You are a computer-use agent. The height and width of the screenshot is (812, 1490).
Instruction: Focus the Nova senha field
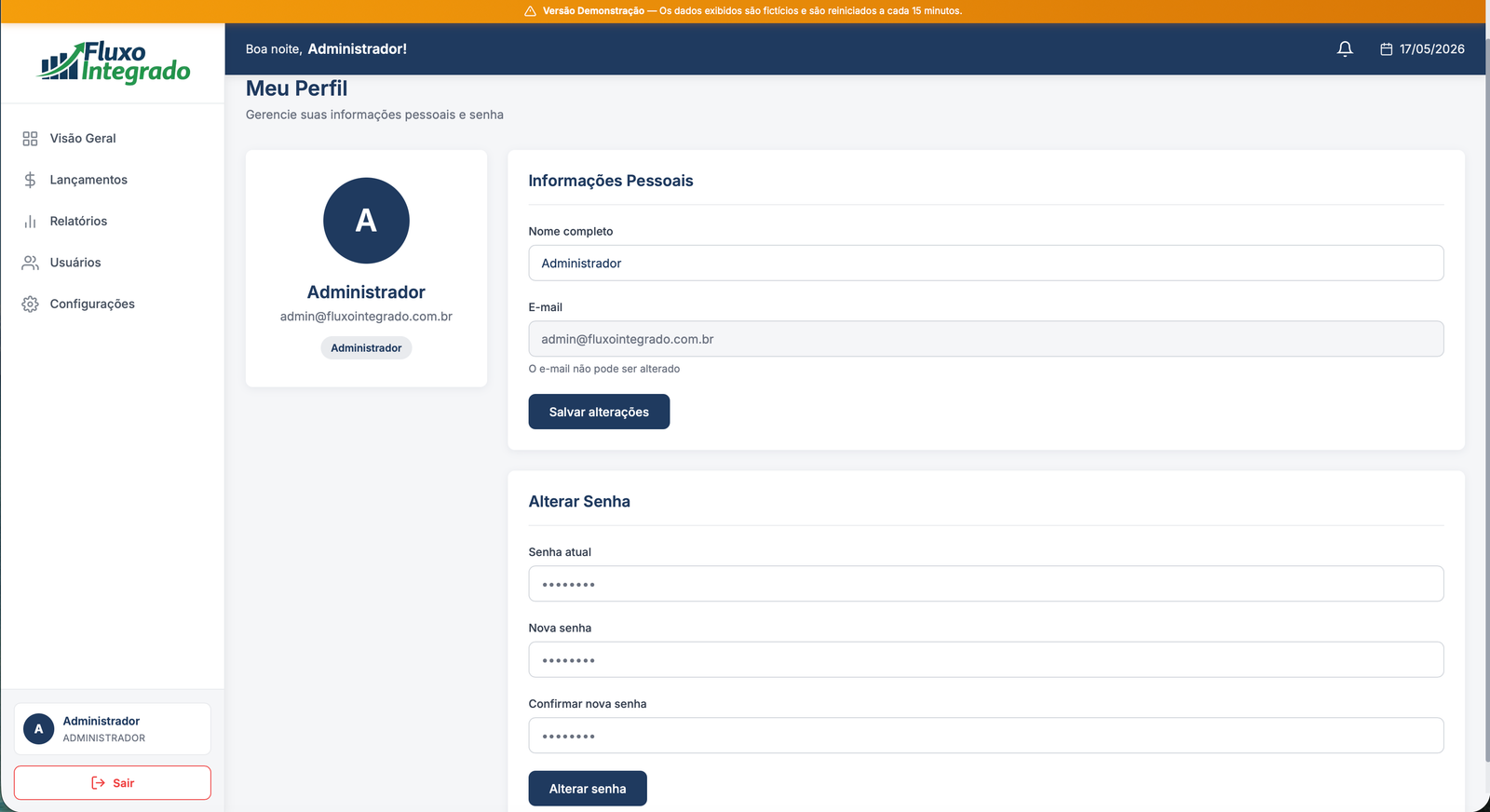pyautogui.click(x=986, y=659)
